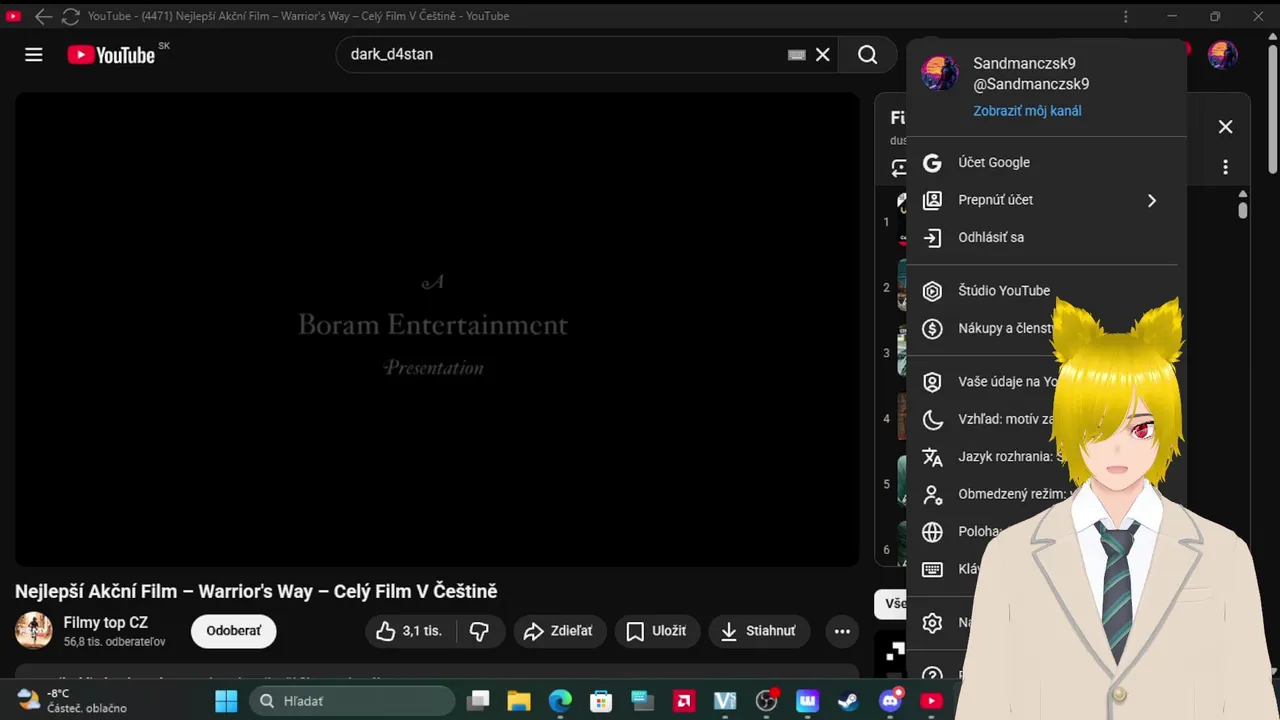This screenshot has width=1280, height=720.
Task: Click the keyboard shortcuts icon in account menu
Action: (x=932, y=569)
